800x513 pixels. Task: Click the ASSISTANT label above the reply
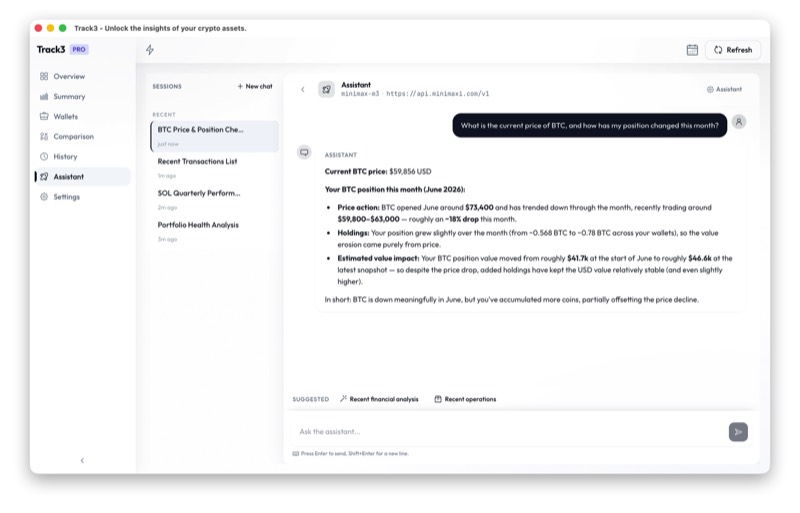(341, 155)
